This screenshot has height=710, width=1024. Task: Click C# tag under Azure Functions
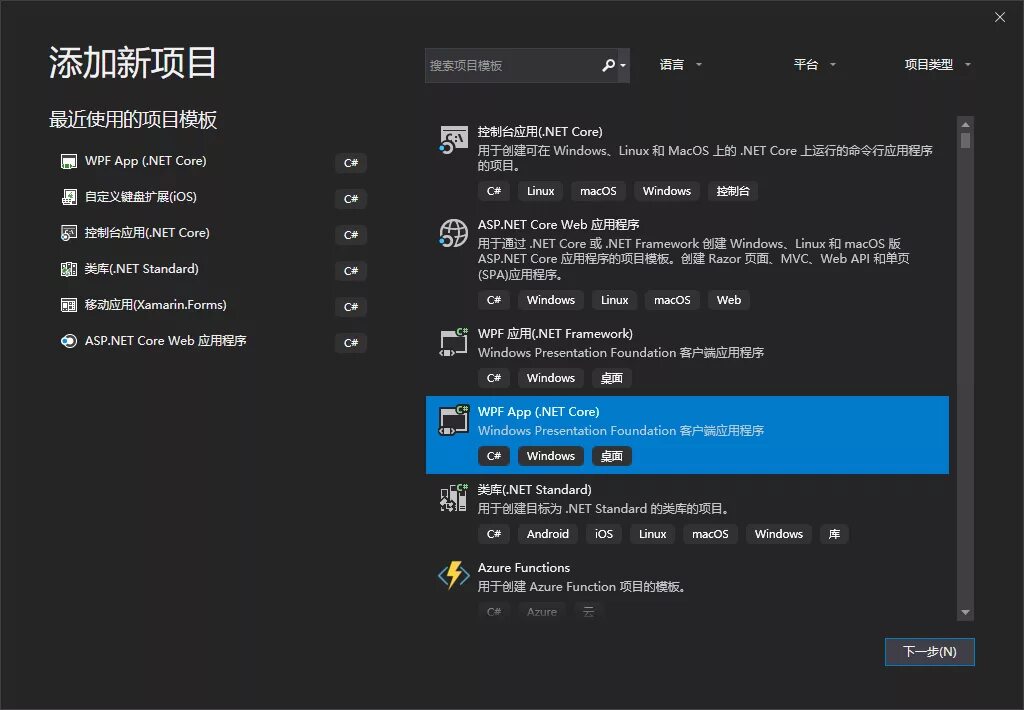494,612
